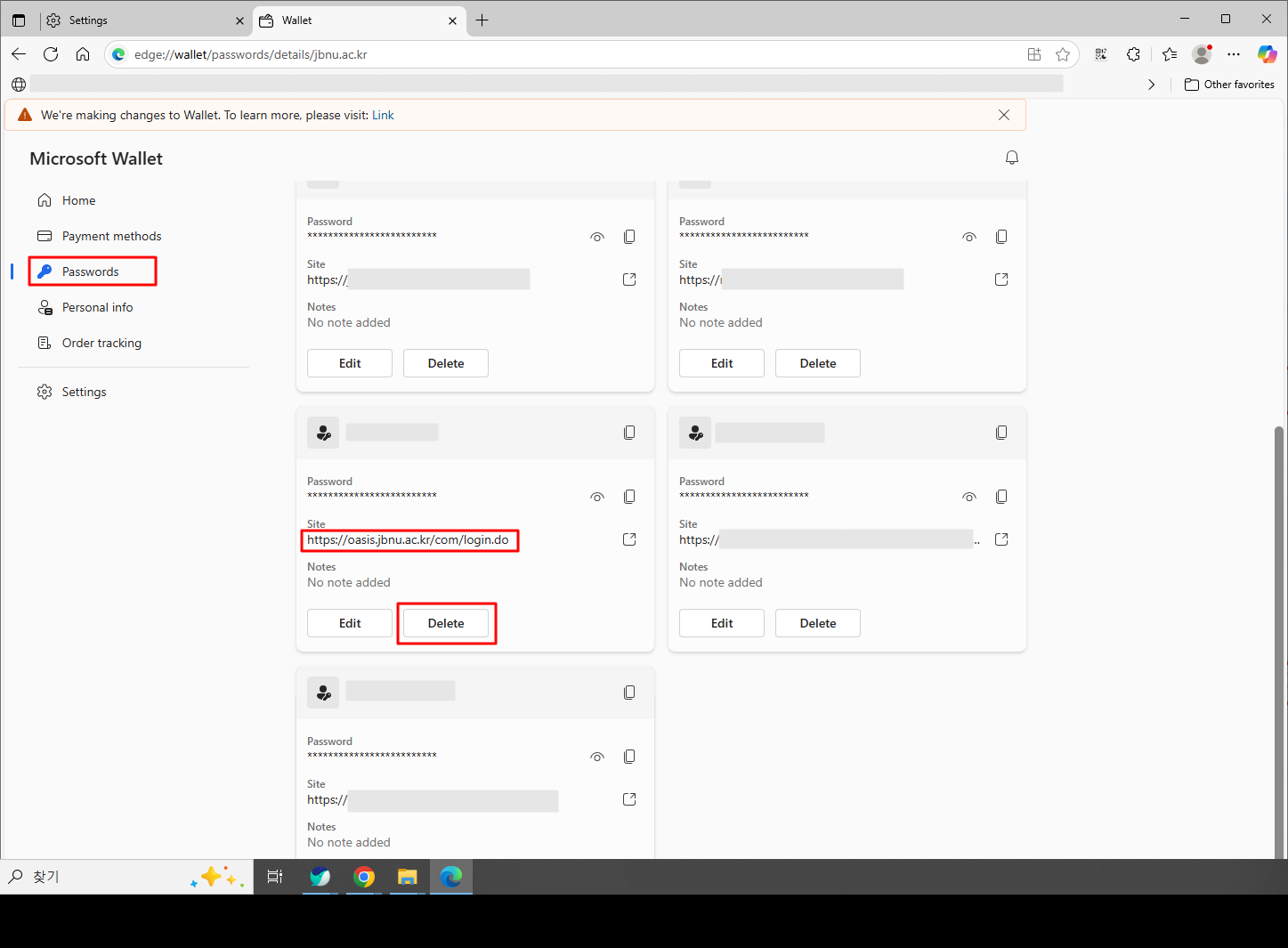
Task: Open File Explorer from taskbar
Action: pyautogui.click(x=407, y=877)
